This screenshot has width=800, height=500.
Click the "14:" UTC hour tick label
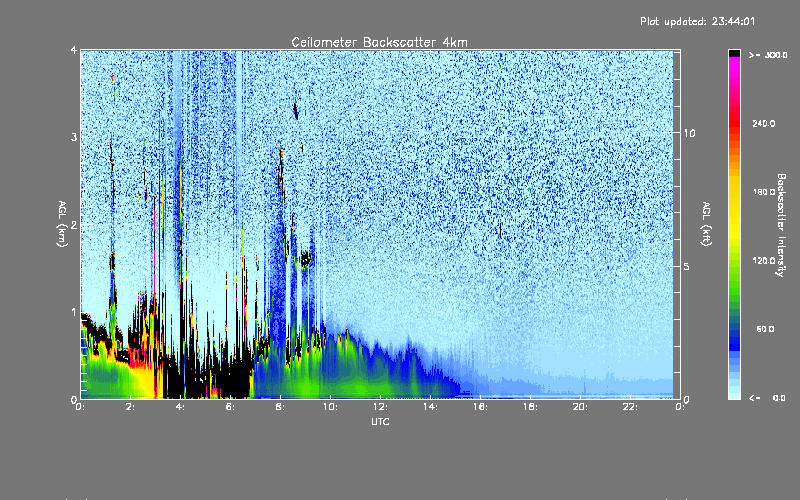[430, 407]
